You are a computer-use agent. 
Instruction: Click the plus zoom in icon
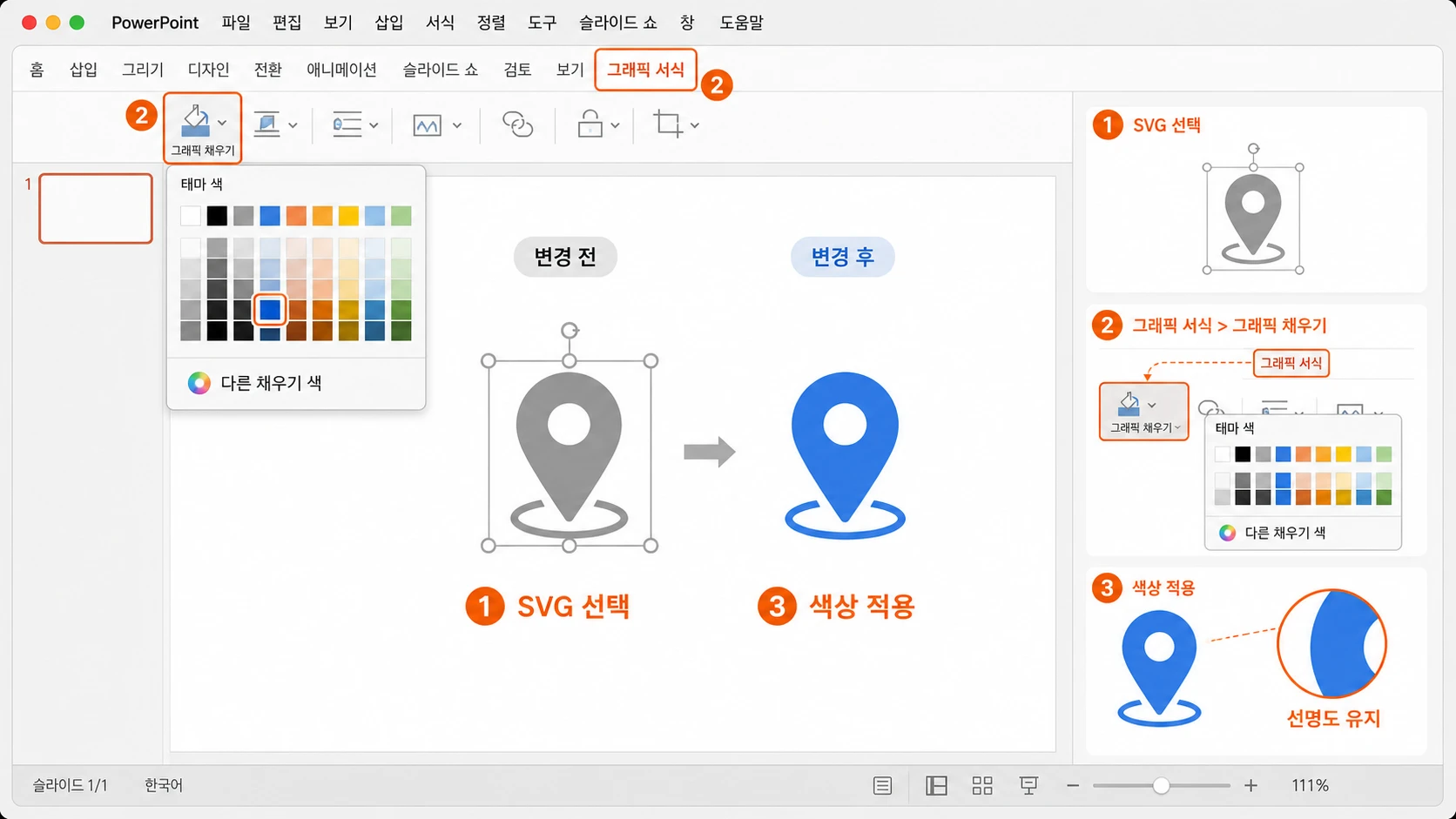1250,786
